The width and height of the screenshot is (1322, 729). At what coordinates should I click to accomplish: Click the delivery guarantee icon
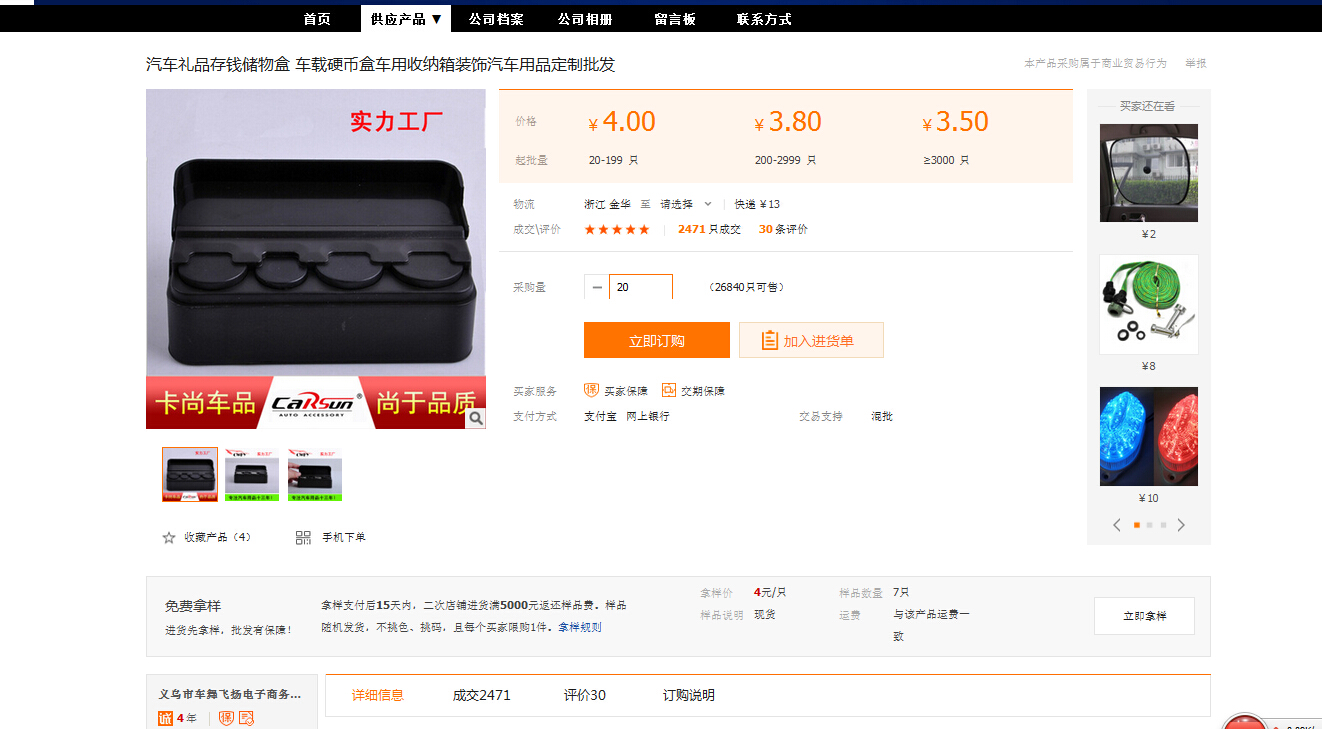[x=668, y=391]
